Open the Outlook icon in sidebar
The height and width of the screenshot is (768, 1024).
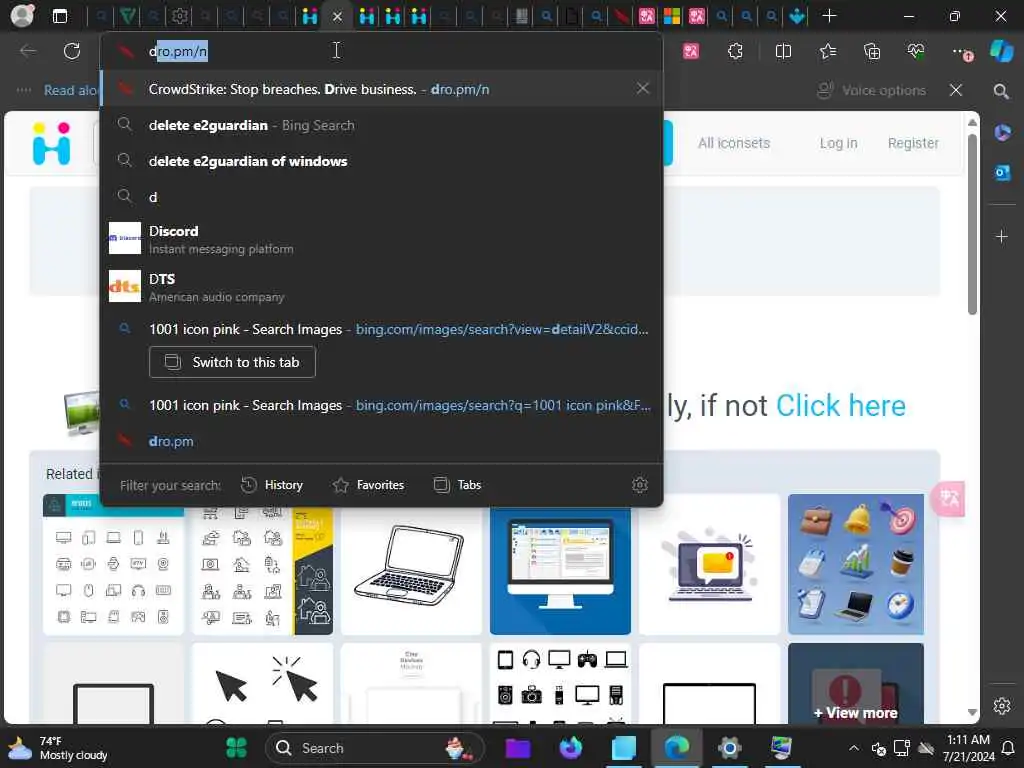(x=1002, y=173)
